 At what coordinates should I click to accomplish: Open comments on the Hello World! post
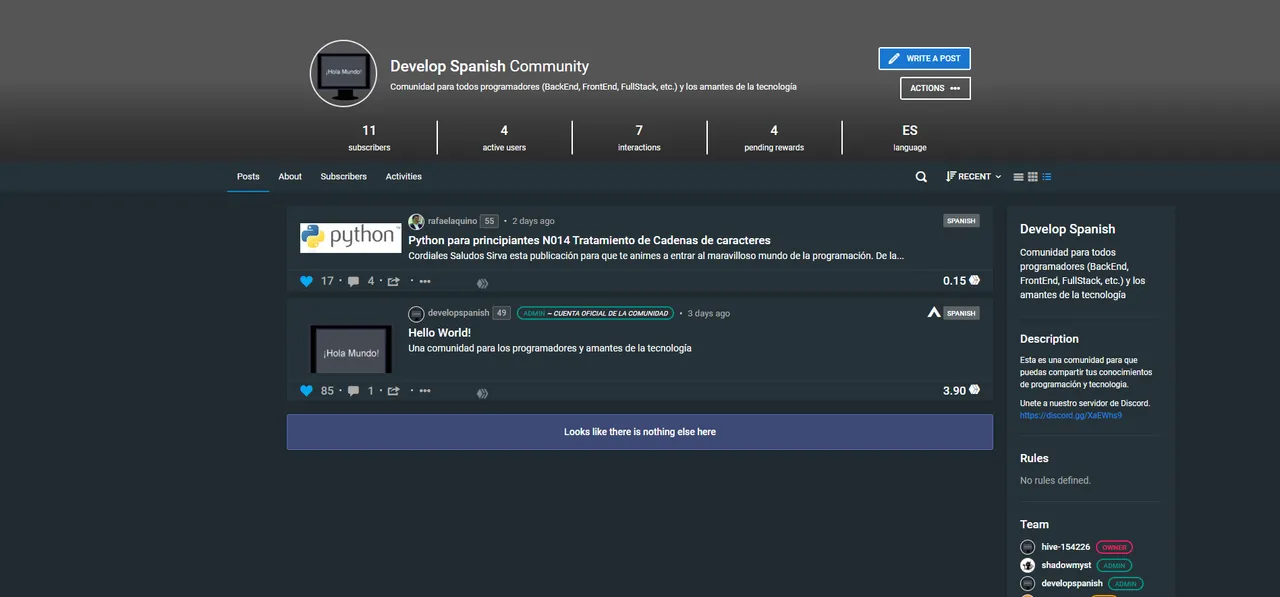pyautogui.click(x=353, y=391)
